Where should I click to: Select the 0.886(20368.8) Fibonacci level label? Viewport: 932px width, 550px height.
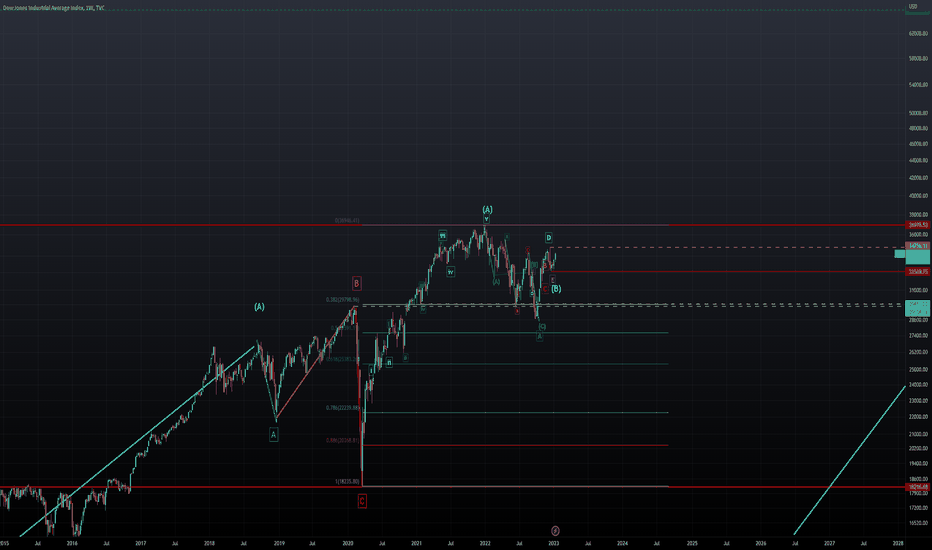pyautogui.click(x=342, y=441)
